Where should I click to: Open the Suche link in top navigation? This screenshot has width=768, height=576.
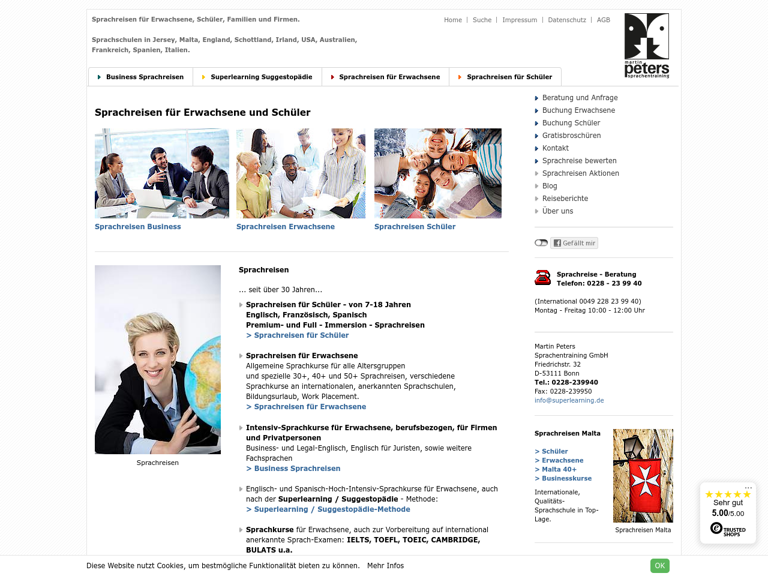click(482, 20)
